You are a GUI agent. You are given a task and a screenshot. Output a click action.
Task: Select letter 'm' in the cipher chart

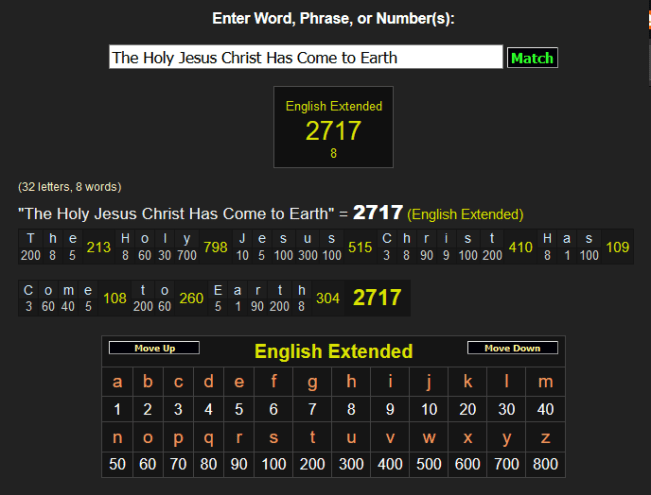(544, 381)
